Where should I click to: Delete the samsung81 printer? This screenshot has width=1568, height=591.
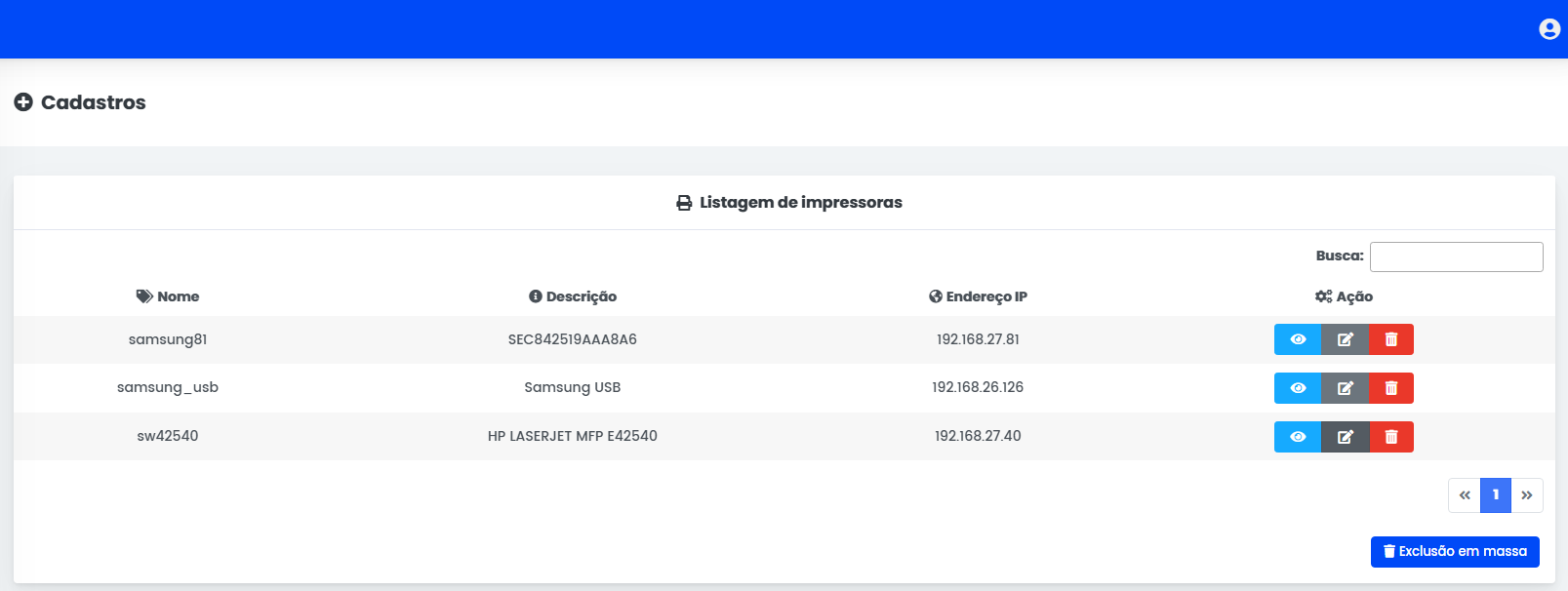click(1391, 339)
